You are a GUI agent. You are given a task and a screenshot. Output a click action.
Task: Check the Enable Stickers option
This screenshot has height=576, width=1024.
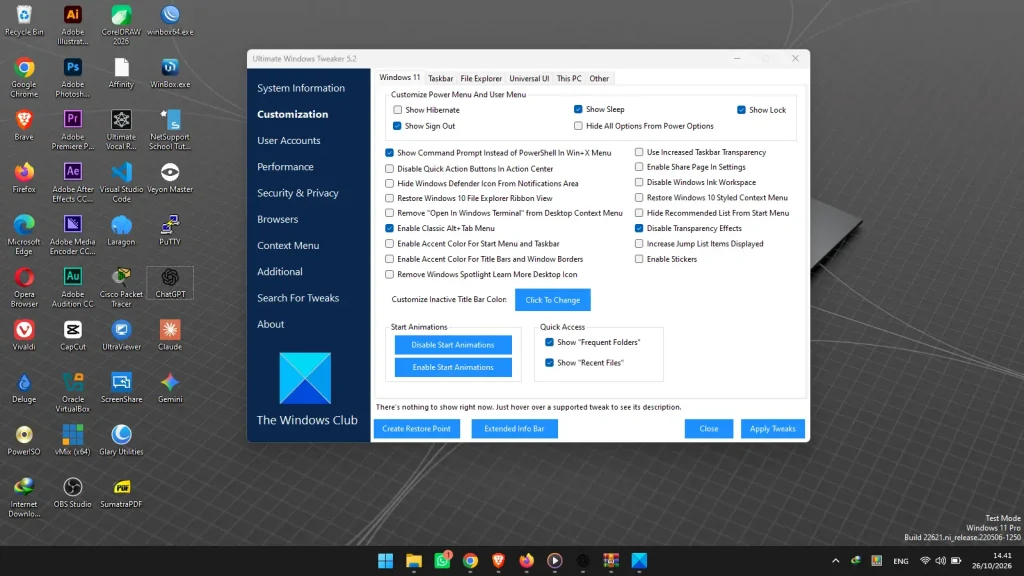click(639, 259)
